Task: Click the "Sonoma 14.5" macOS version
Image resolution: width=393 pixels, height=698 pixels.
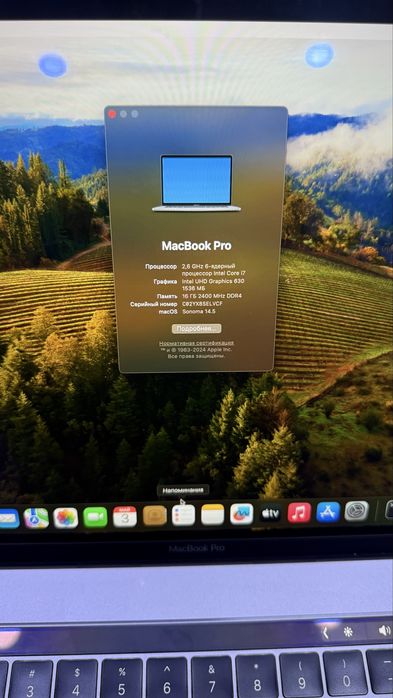Action: coord(199,312)
